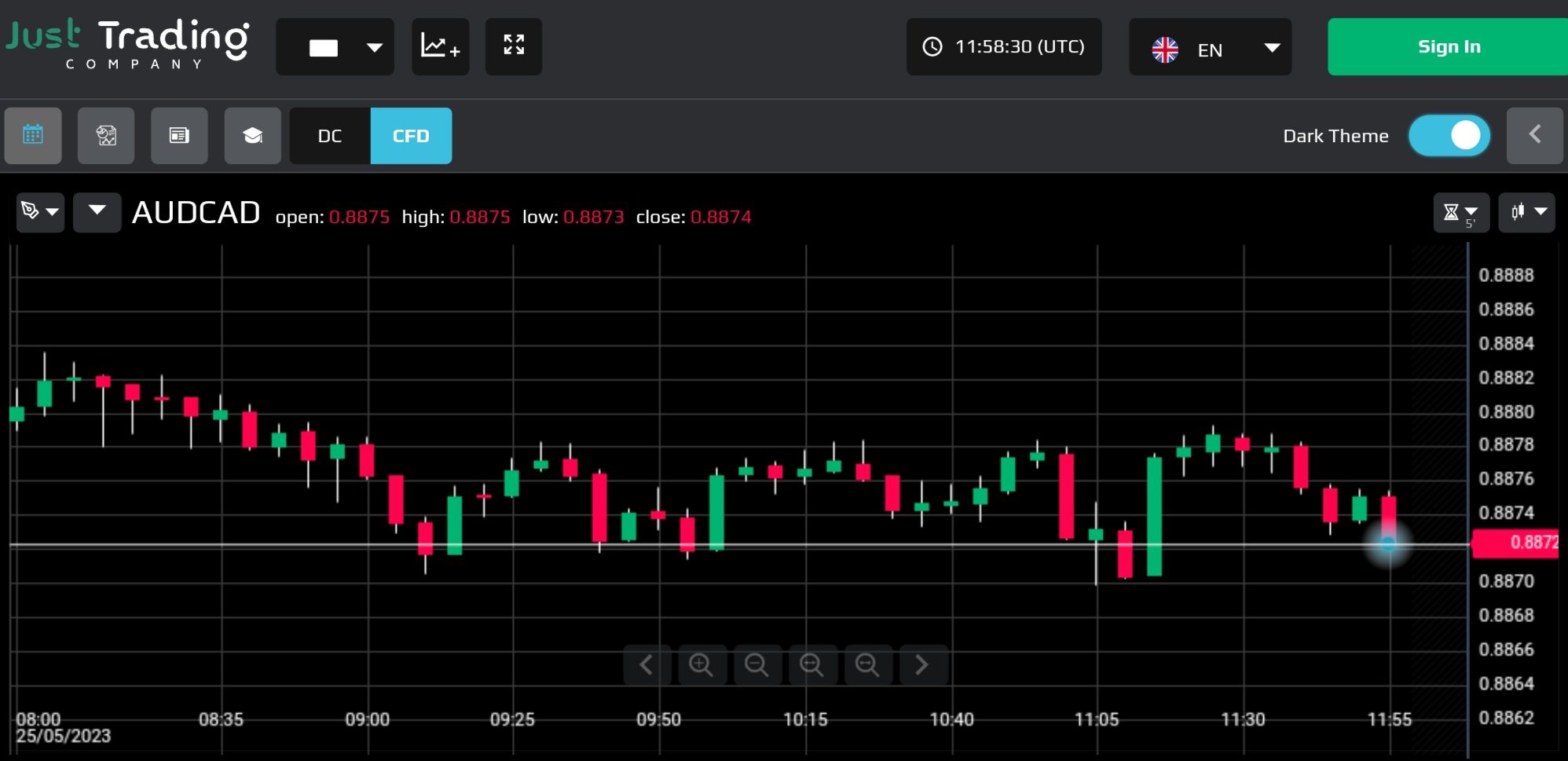Image resolution: width=1568 pixels, height=761 pixels.
Task: Open the market analysis report icon
Action: click(x=106, y=136)
